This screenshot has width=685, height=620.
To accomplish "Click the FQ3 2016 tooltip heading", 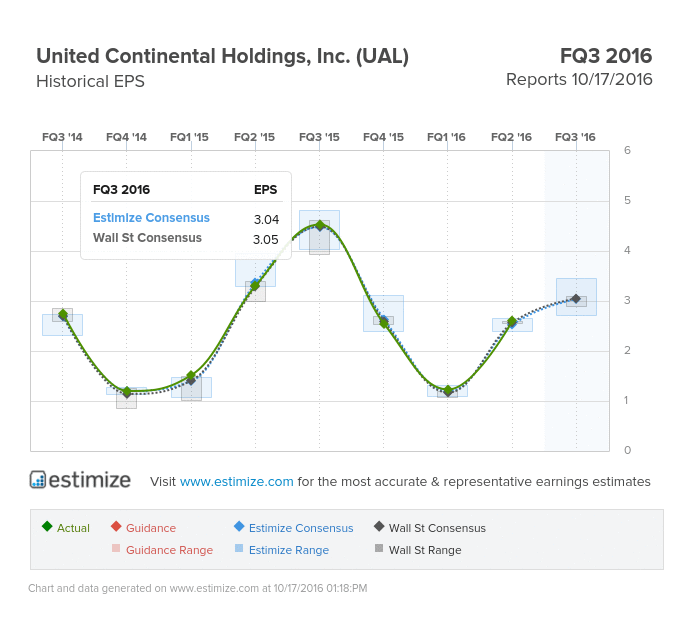I will click(x=121, y=190).
